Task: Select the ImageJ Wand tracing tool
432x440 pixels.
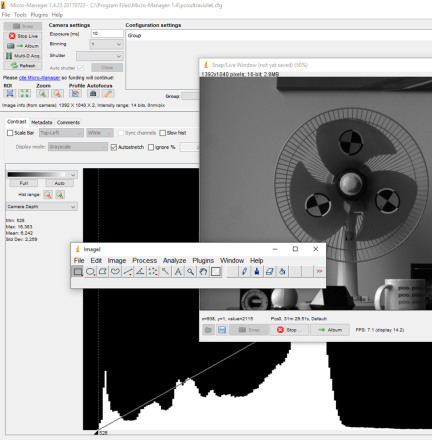Action: pos(166,272)
